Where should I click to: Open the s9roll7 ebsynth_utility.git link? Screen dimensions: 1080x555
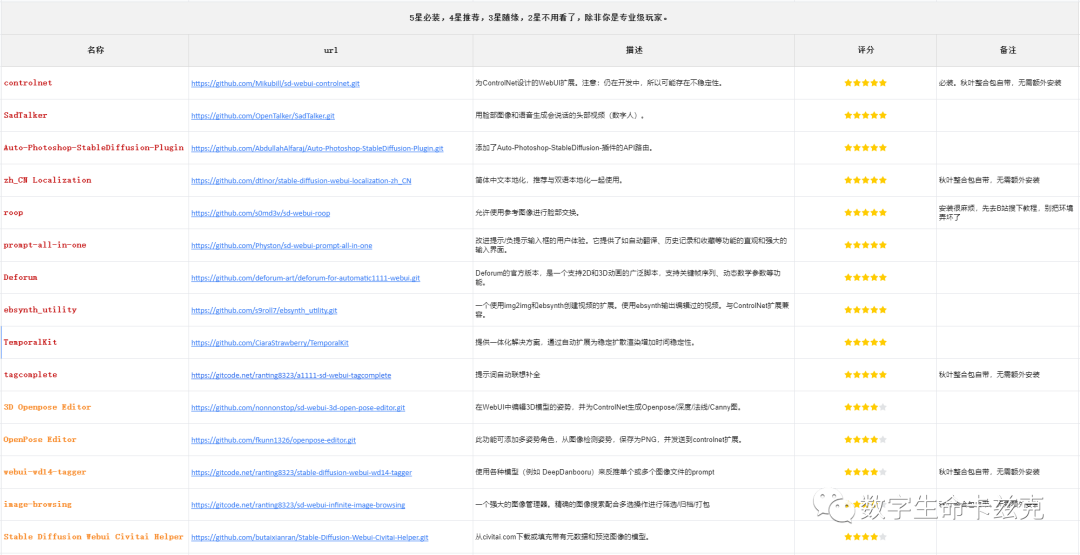pyautogui.click(x=264, y=311)
